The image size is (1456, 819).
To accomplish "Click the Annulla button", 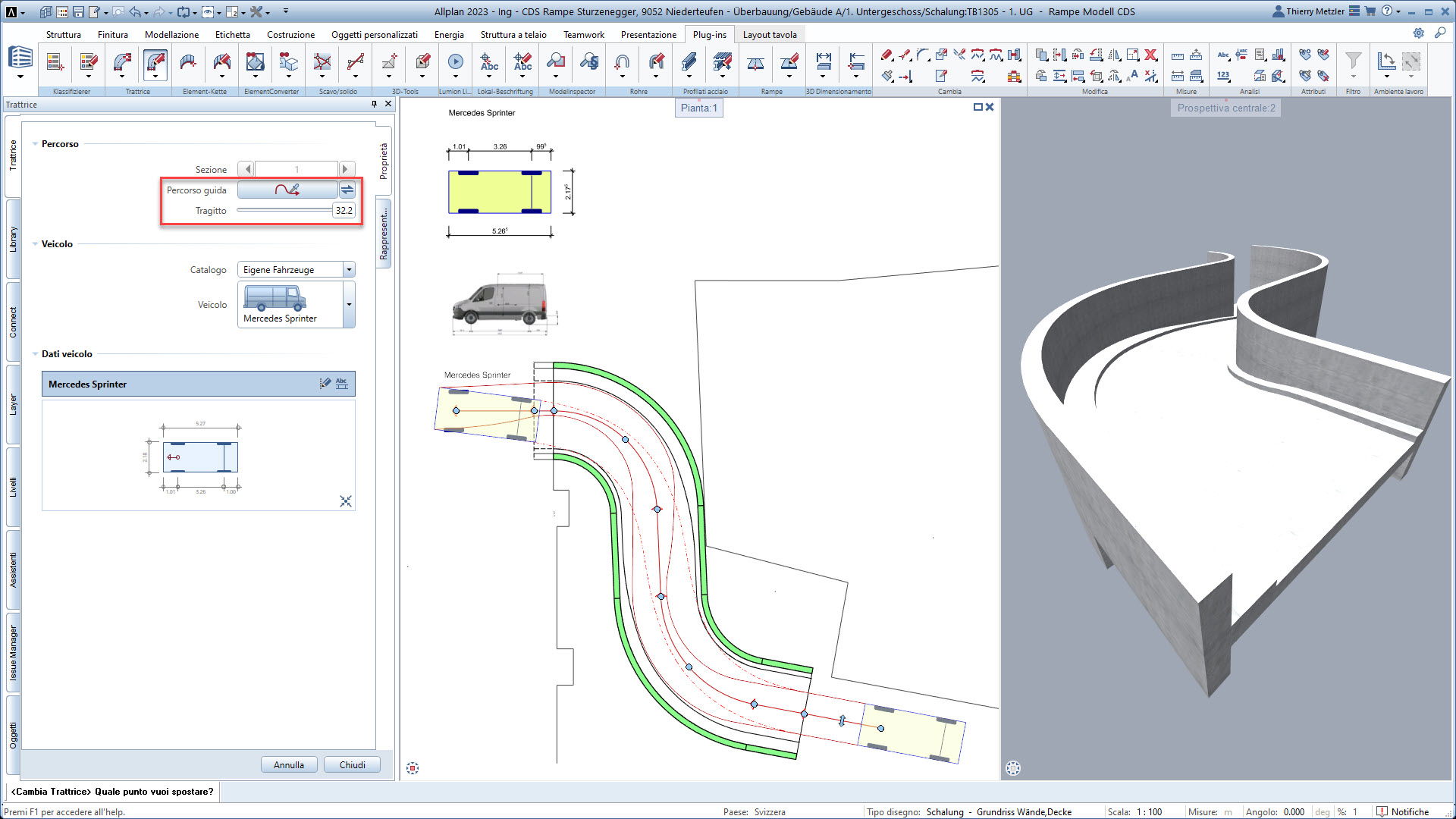I will coord(289,764).
